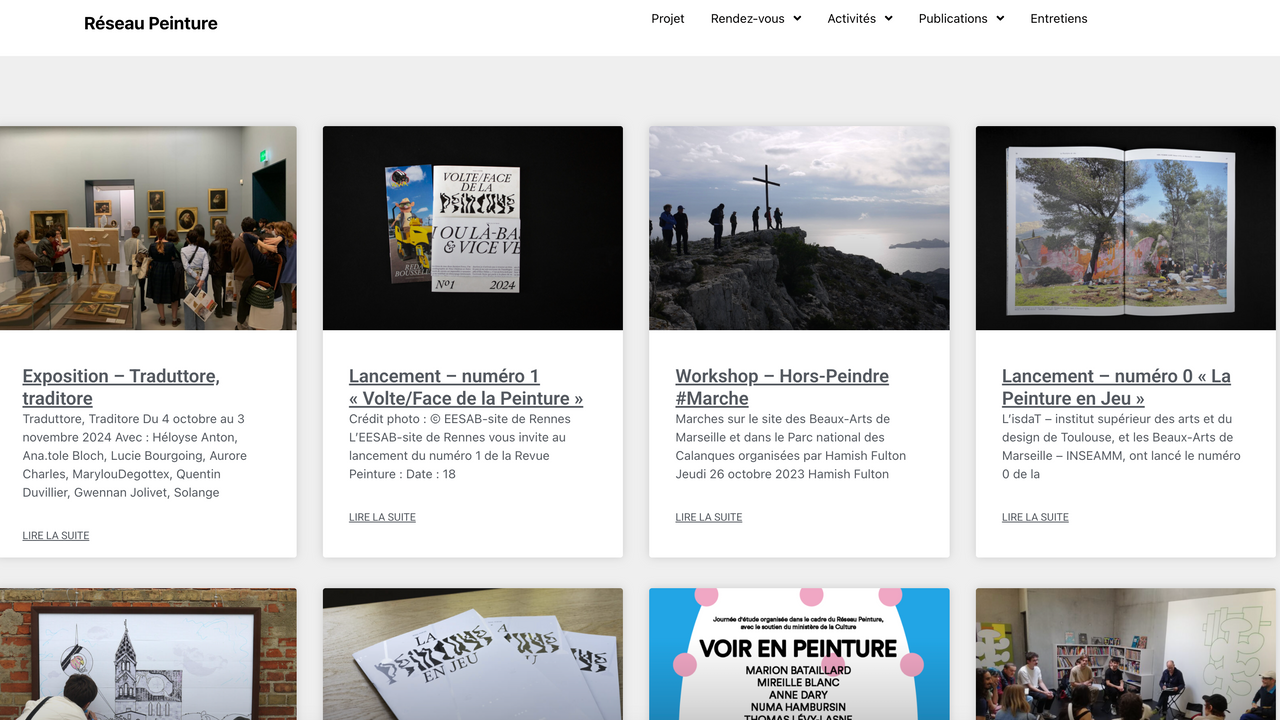This screenshot has height=720, width=1280.
Task: Expand the Activités dropdown menu
Action: 859,18
